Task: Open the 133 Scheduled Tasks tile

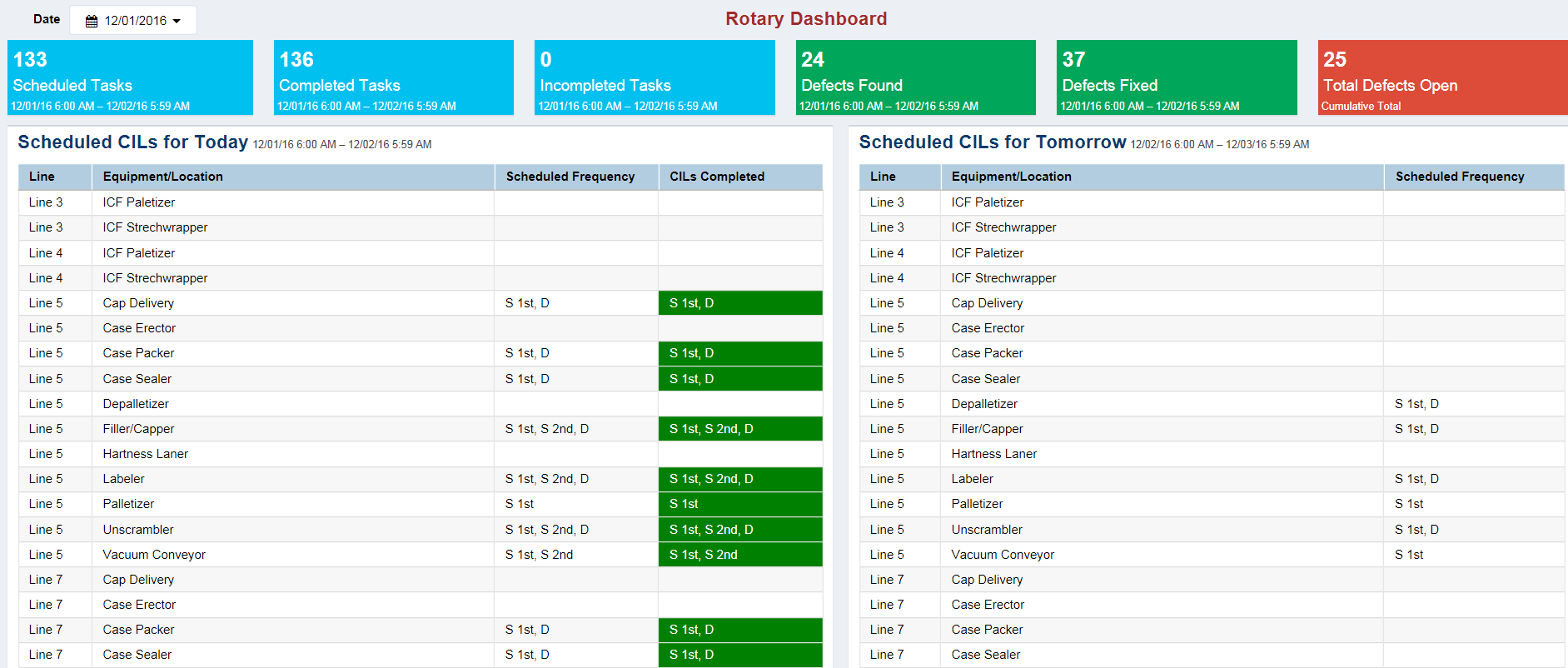Action: [x=130, y=77]
